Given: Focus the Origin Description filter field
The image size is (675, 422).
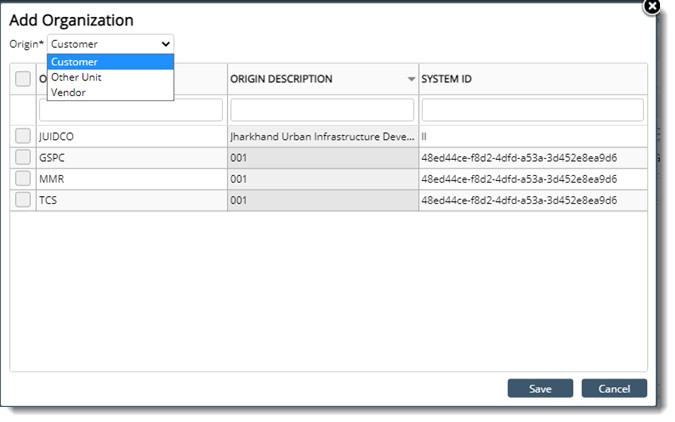Looking at the screenshot, I should click(322, 109).
